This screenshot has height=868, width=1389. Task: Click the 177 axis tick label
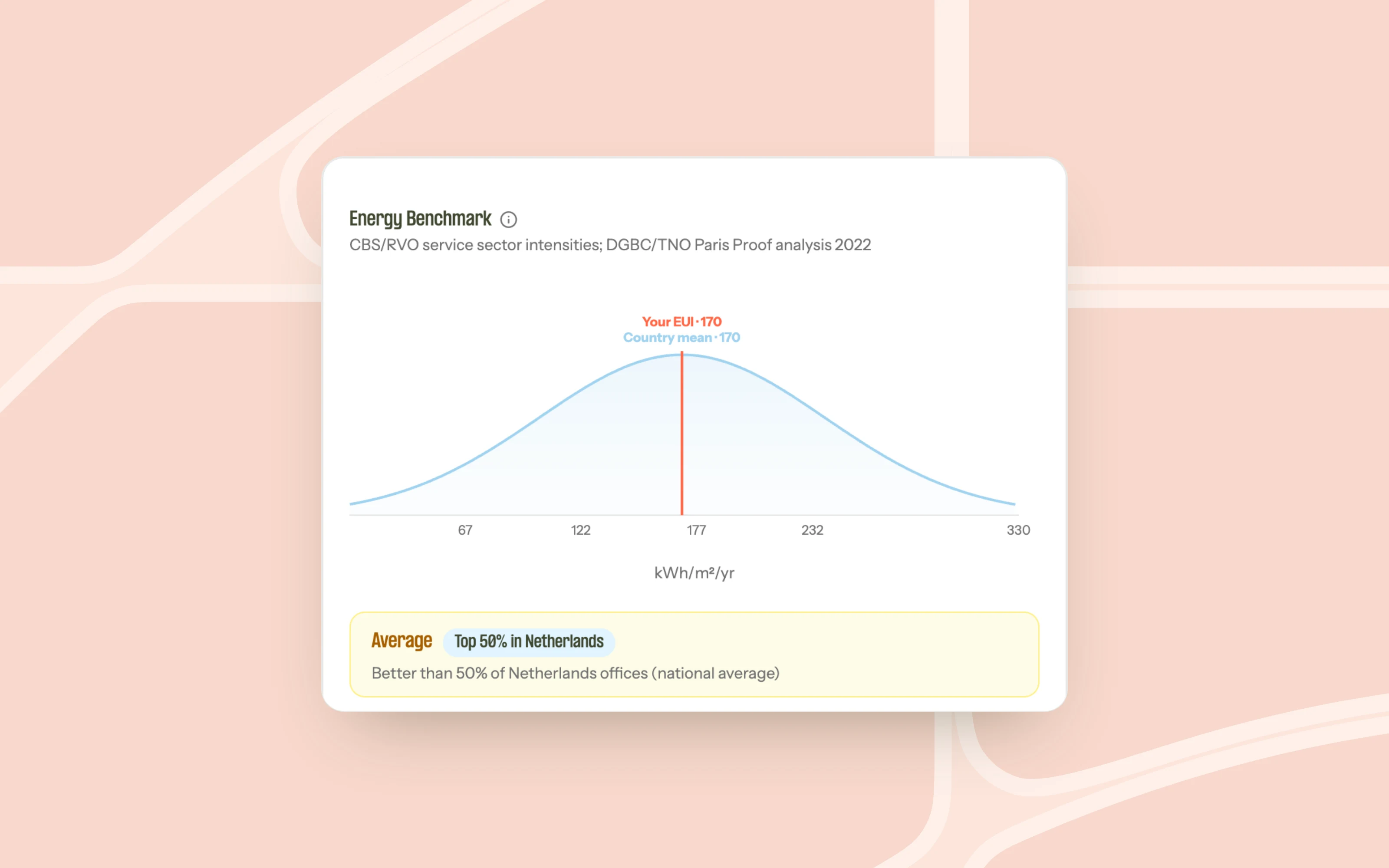(696, 530)
